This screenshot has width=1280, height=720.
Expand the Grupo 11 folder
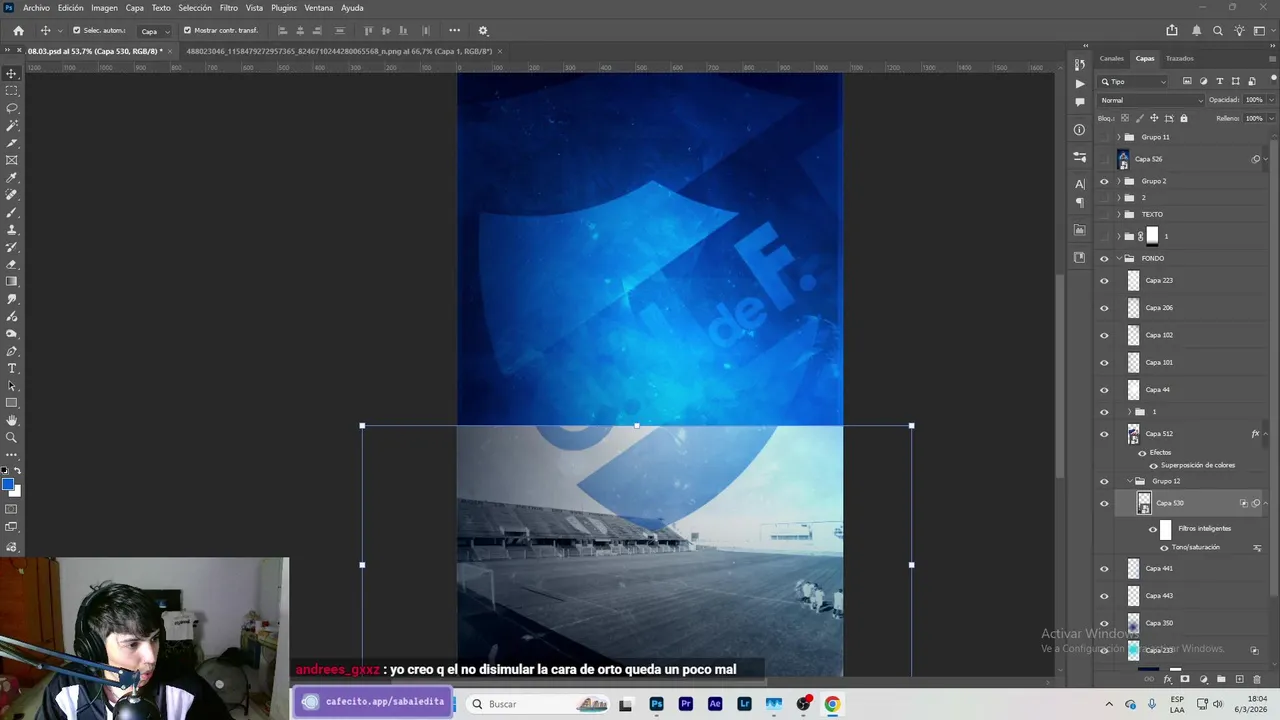1118,137
